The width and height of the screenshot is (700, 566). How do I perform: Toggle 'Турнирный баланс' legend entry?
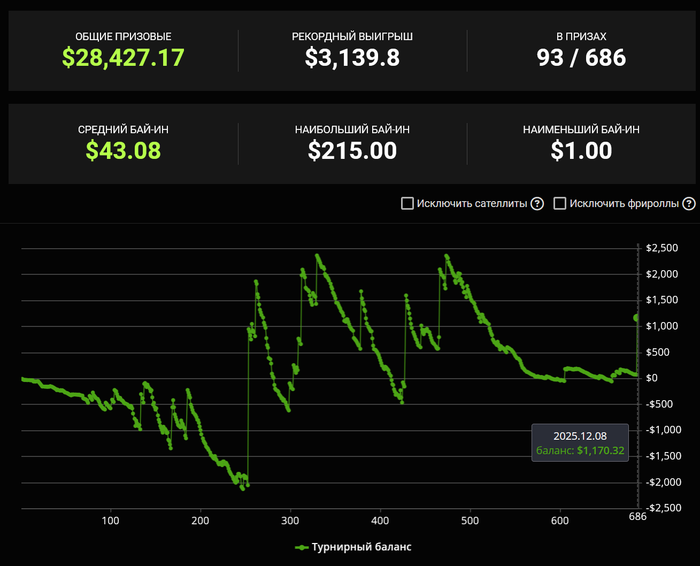(x=353, y=547)
